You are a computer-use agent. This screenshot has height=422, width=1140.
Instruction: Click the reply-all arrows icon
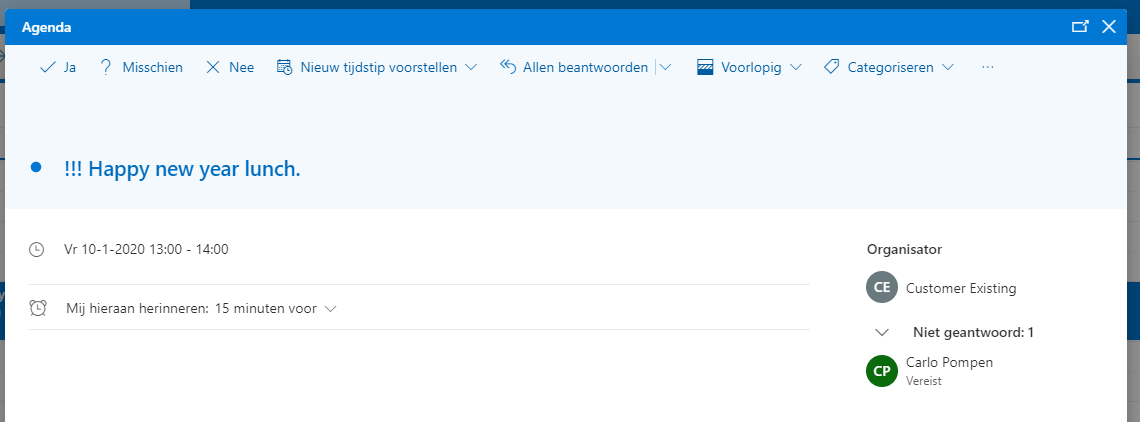[507, 66]
